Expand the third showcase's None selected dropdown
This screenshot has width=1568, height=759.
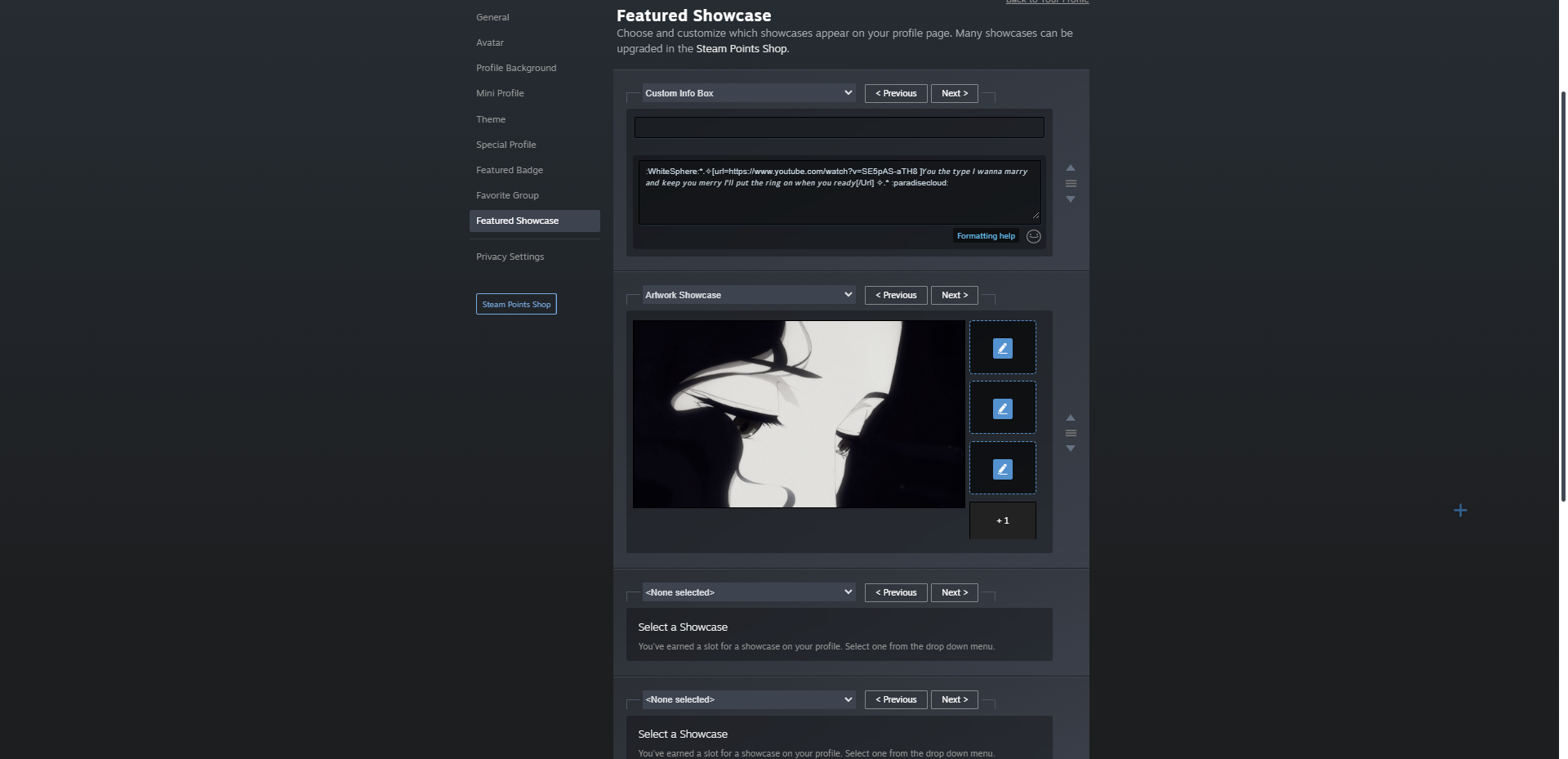[x=748, y=592]
